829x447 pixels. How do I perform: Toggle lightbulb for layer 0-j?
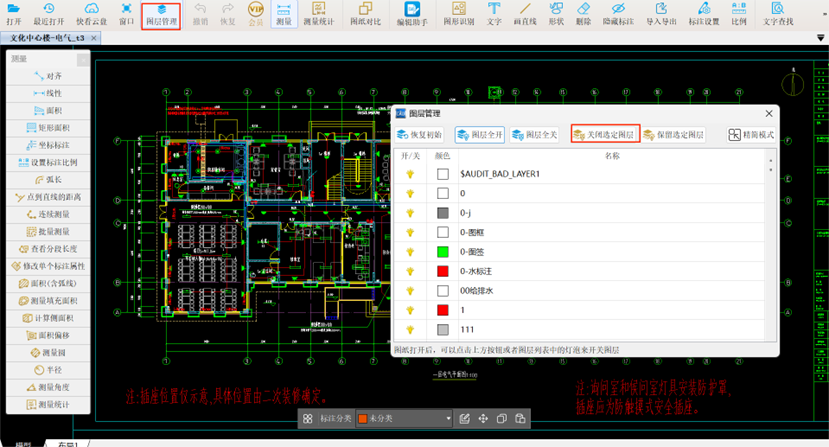410,213
